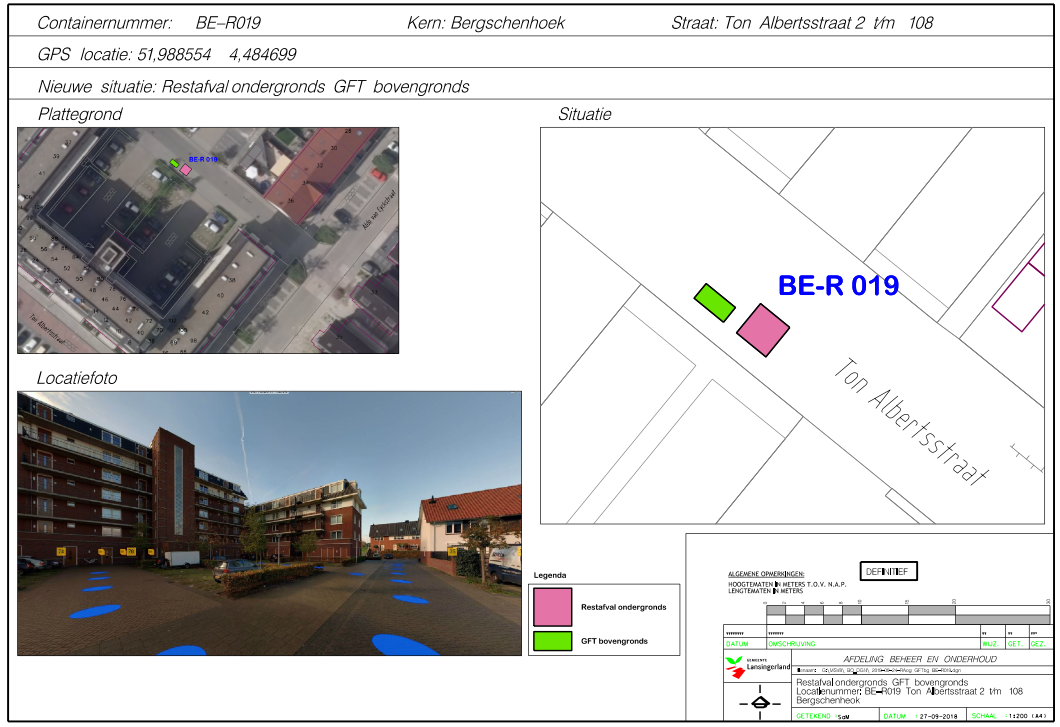Open the Plattegrond aerial image
Viewport: 1060px width, 727px height.
pos(208,240)
